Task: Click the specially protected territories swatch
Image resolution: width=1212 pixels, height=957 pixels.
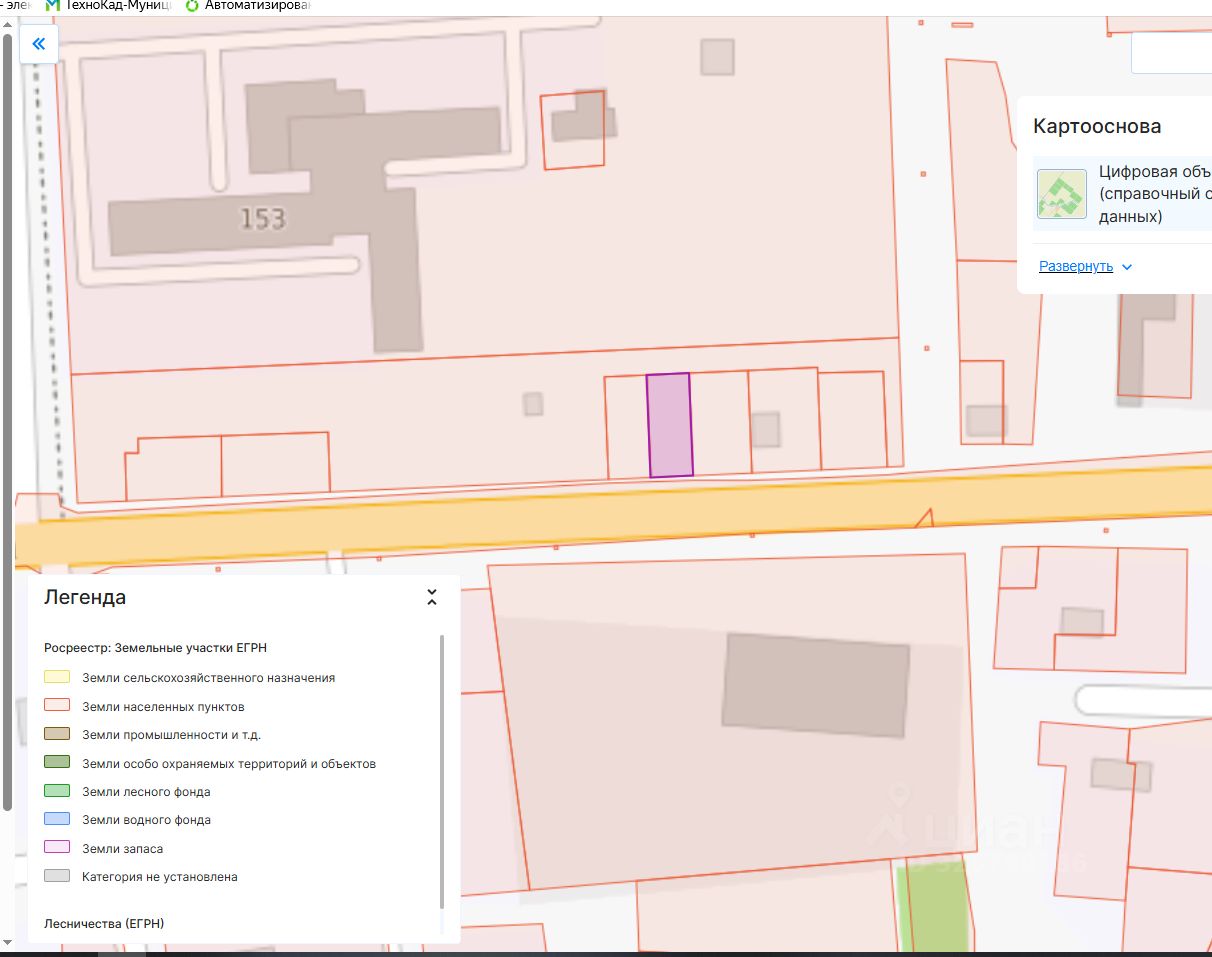Action: coord(57,763)
